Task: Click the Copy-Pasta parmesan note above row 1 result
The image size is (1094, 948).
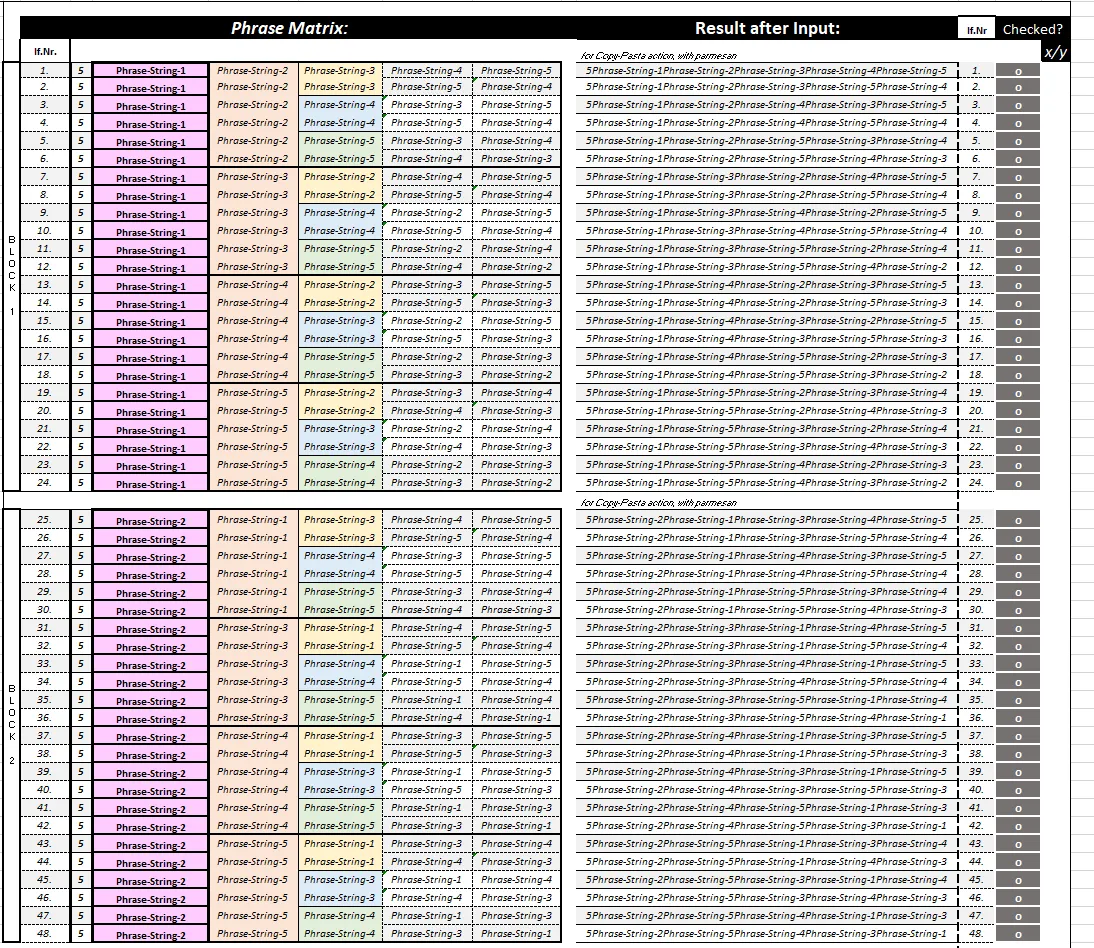Action: (659, 56)
